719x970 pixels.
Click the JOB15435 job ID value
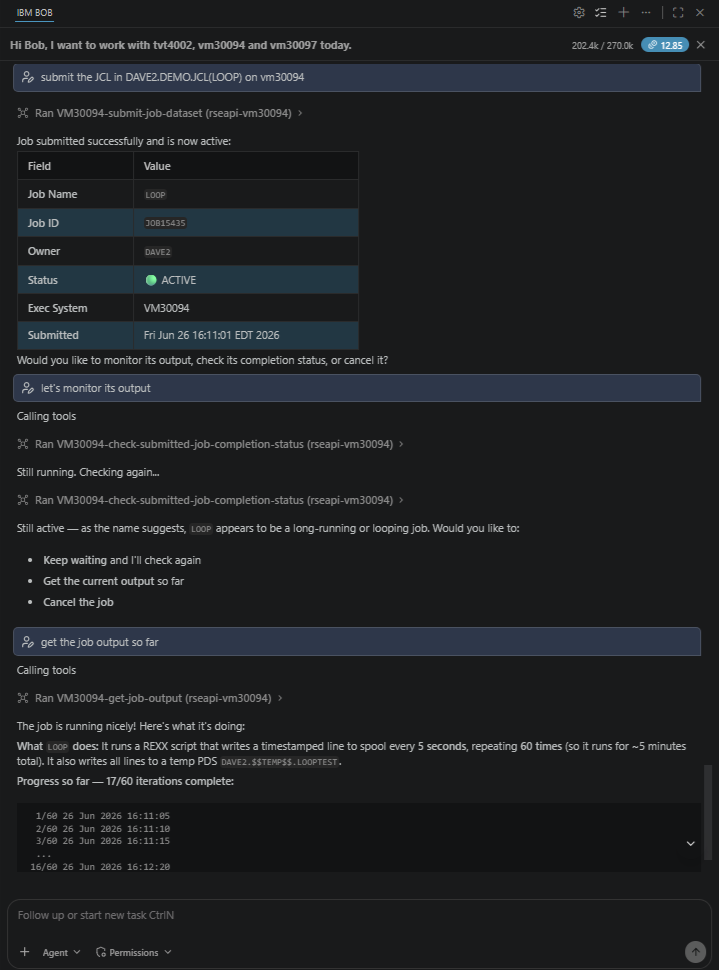click(165, 223)
